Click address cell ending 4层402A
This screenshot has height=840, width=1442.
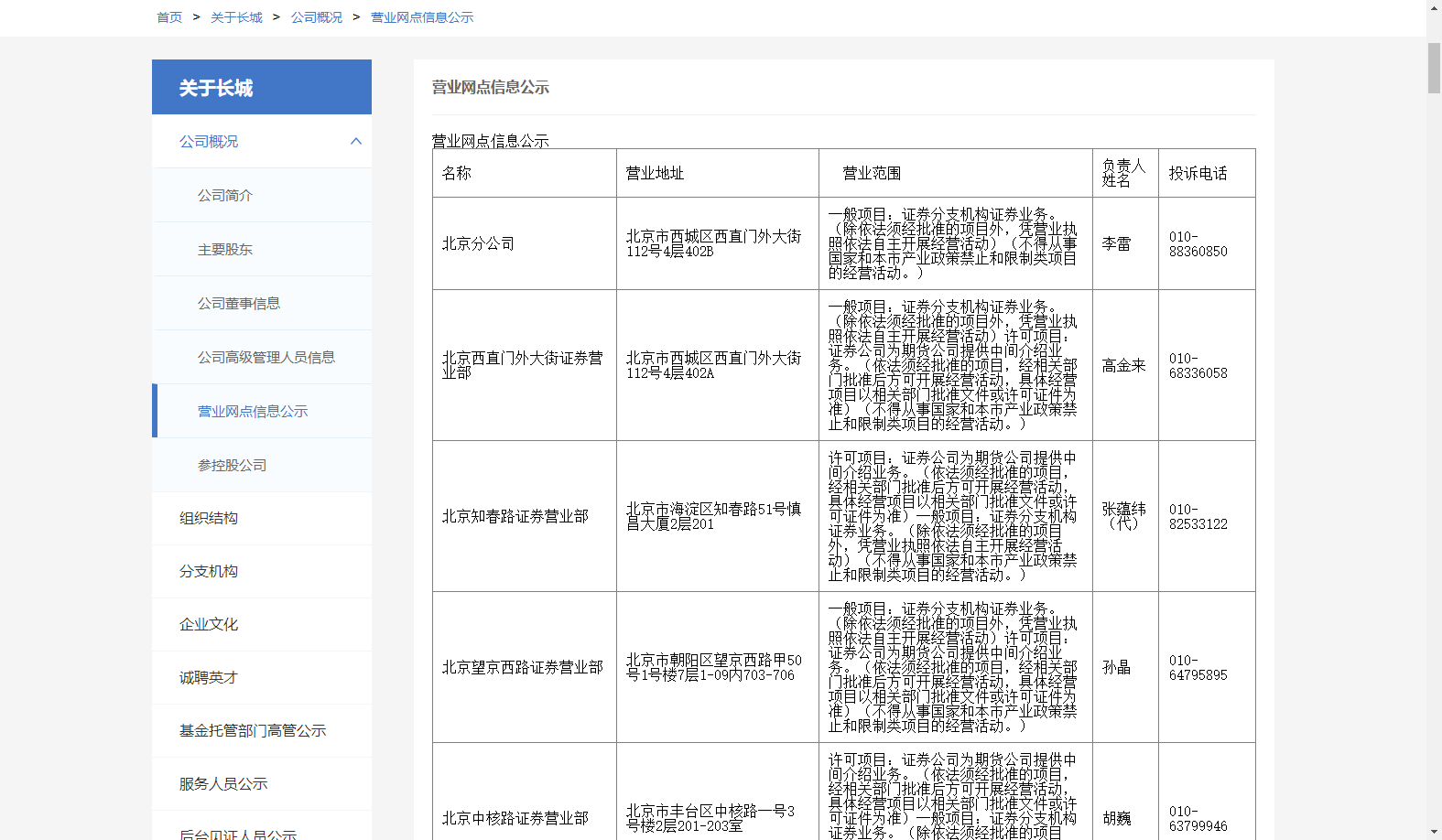click(718, 365)
